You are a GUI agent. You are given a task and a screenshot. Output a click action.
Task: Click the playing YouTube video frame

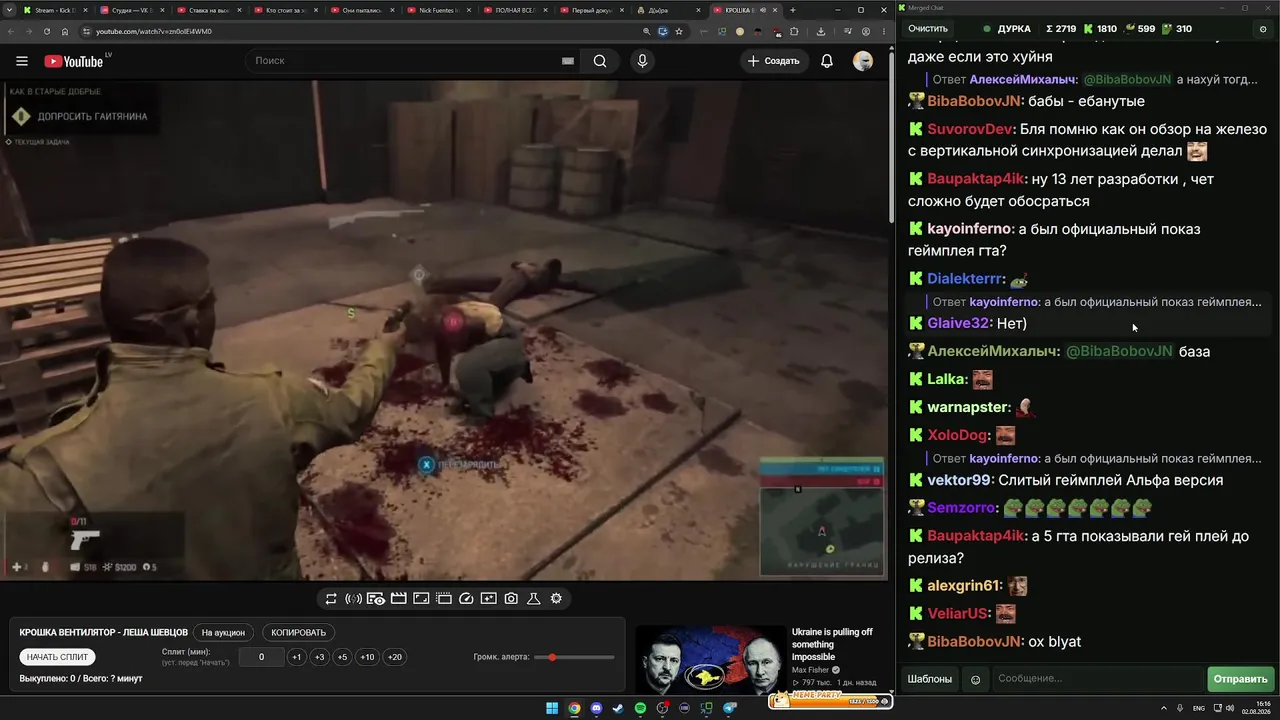pos(444,330)
